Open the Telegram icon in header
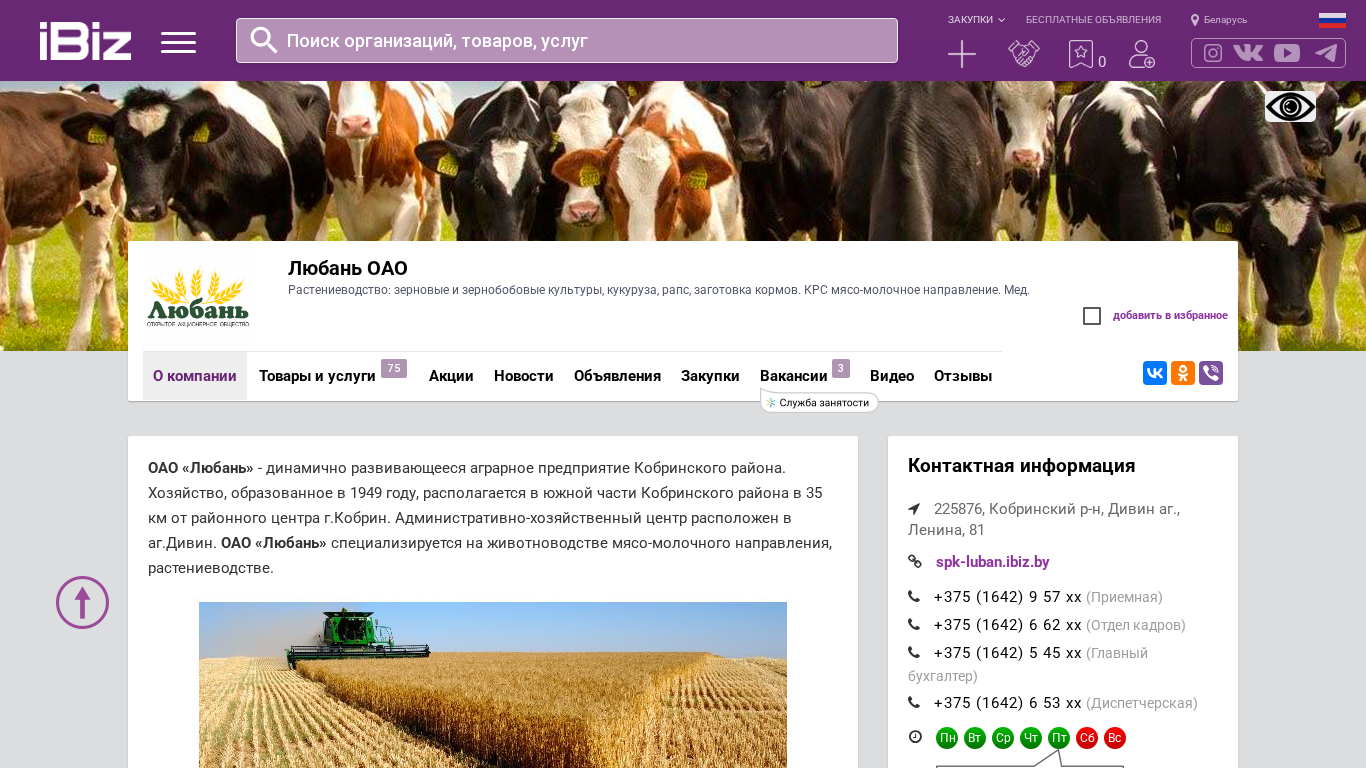This screenshot has width=1366, height=768. (x=1325, y=53)
